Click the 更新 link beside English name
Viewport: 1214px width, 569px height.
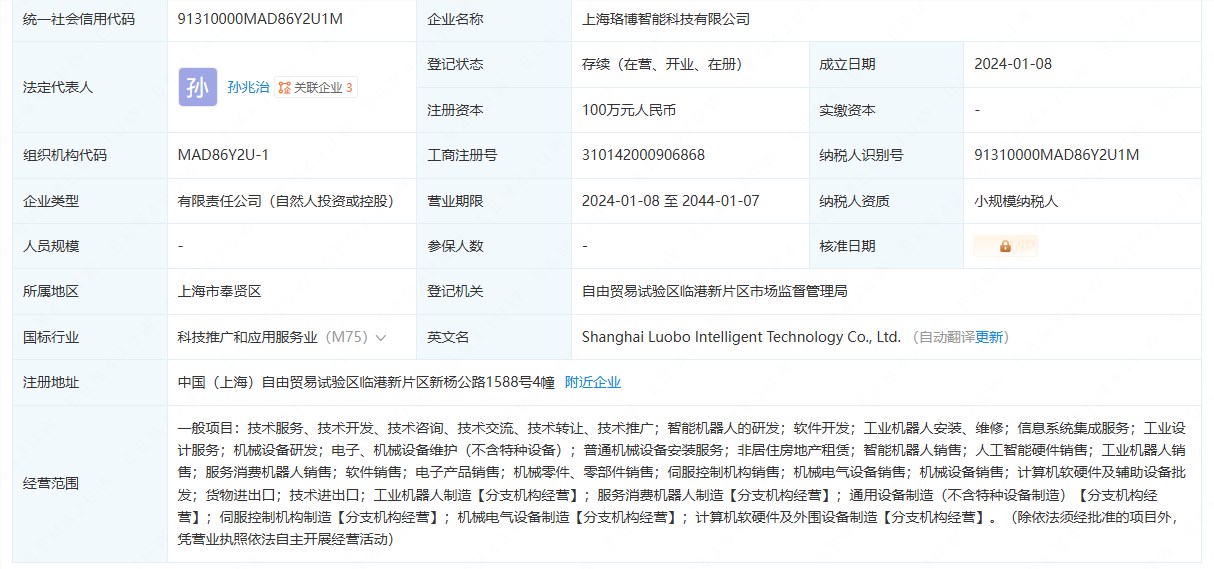(x=989, y=338)
